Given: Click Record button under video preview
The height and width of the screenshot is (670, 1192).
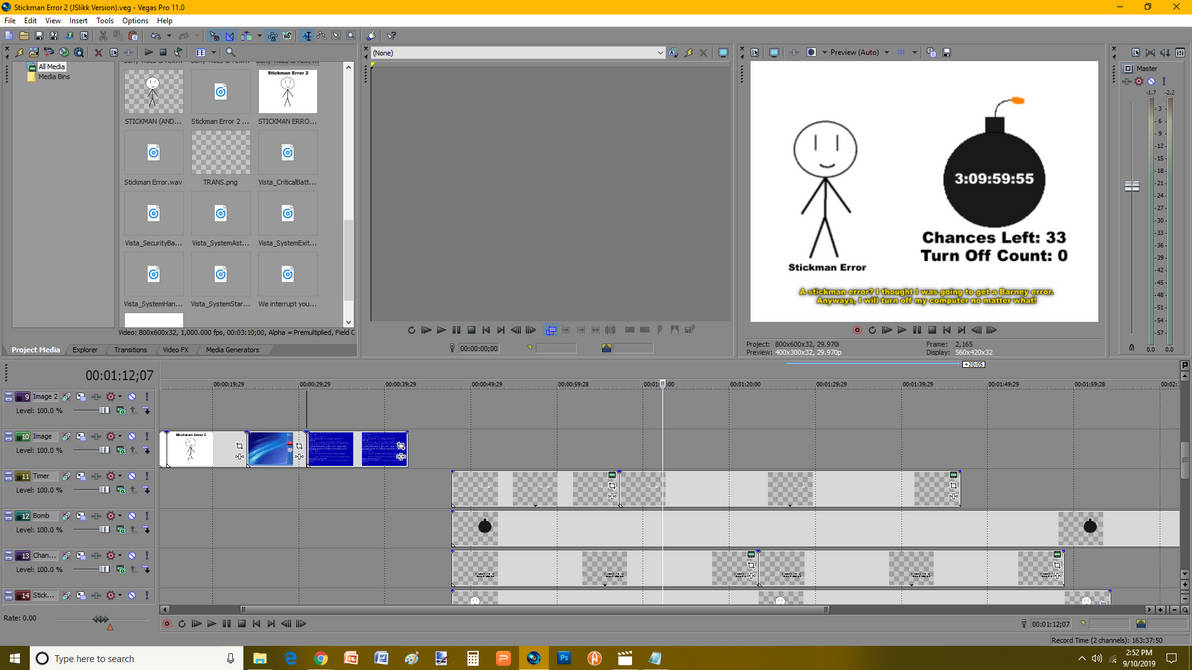Looking at the screenshot, I should (858, 330).
